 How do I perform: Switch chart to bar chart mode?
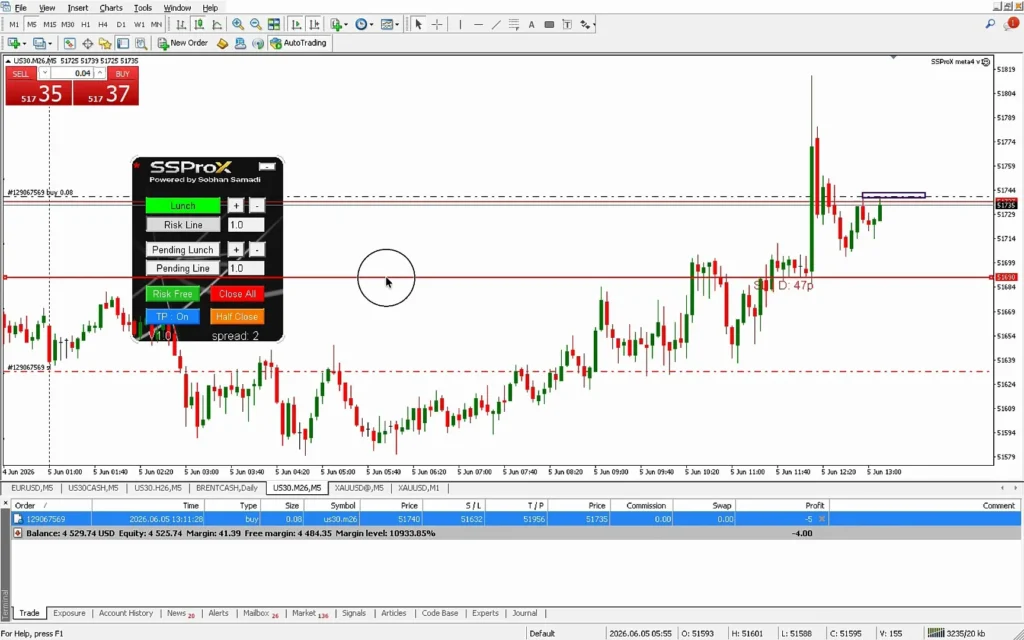tap(181, 25)
